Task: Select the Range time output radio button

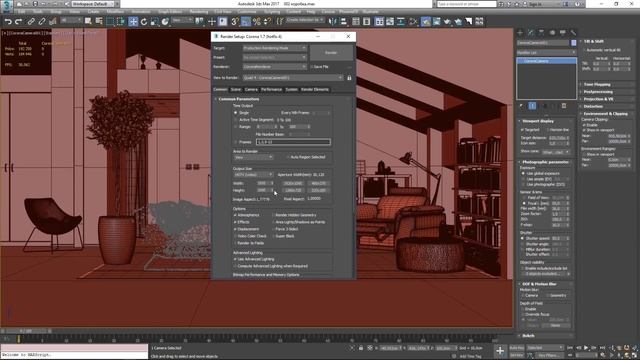Action: click(236, 127)
